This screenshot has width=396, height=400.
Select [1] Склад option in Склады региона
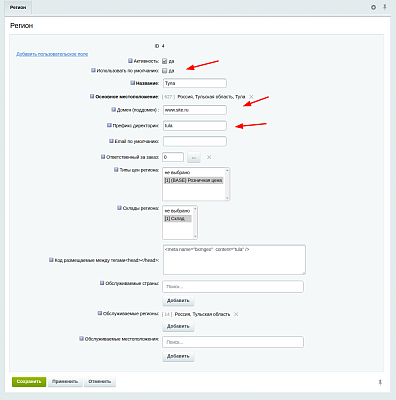coord(178,219)
